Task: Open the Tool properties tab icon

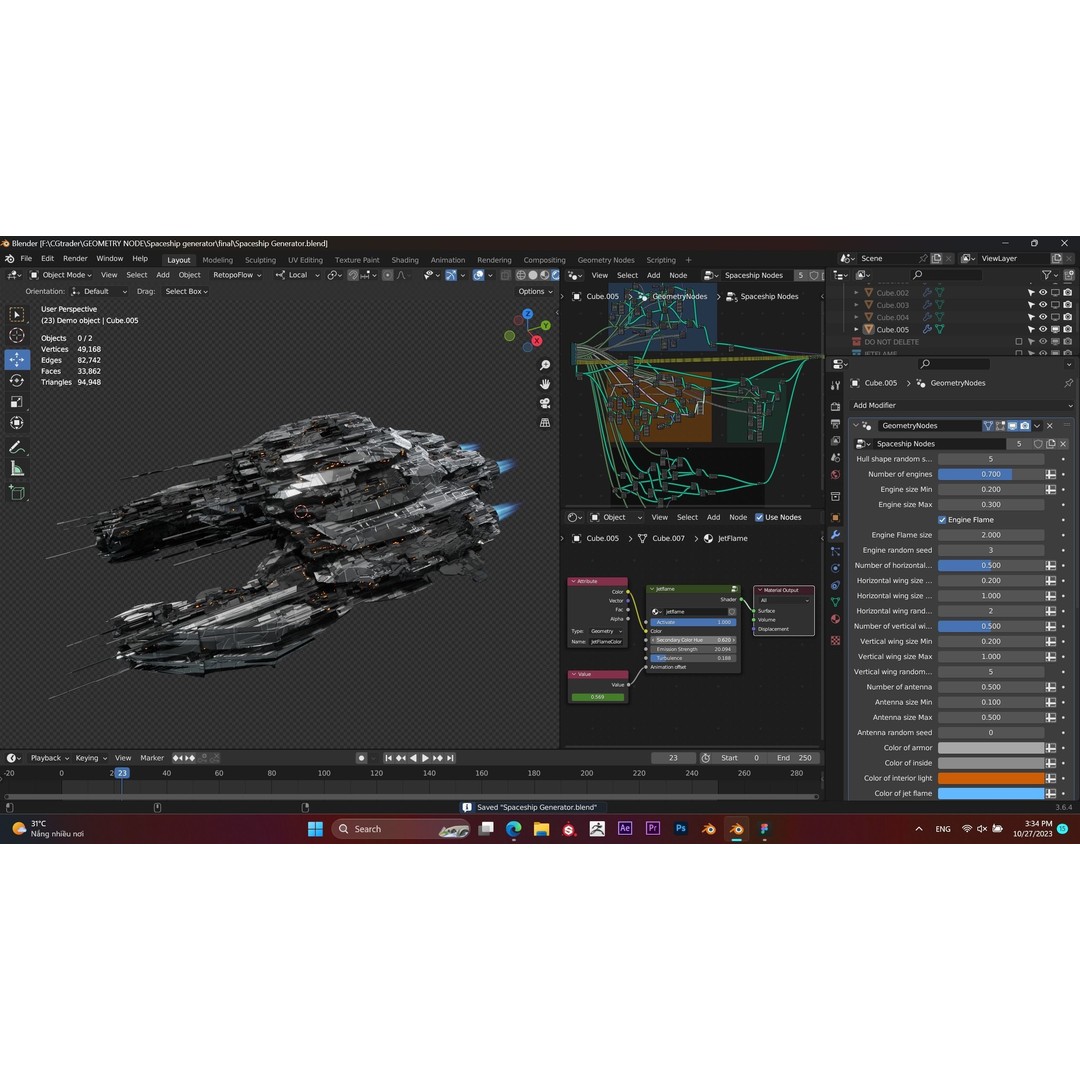Action: click(x=835, y=386)
